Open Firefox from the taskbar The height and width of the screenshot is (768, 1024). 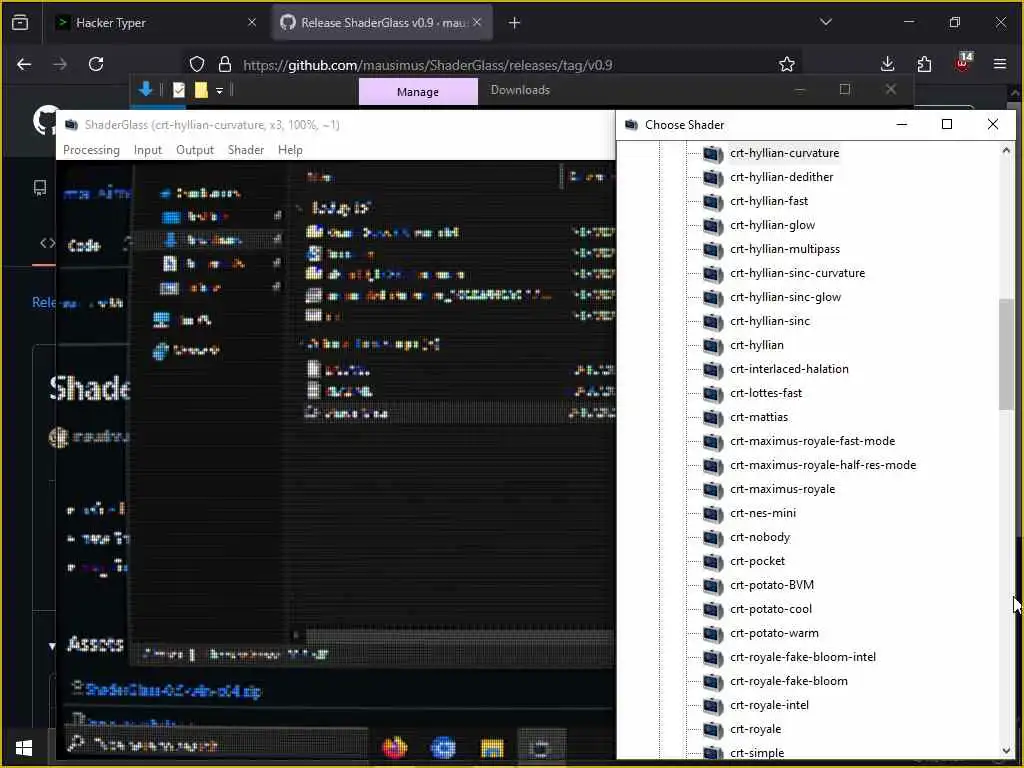[x=394, y=746]
